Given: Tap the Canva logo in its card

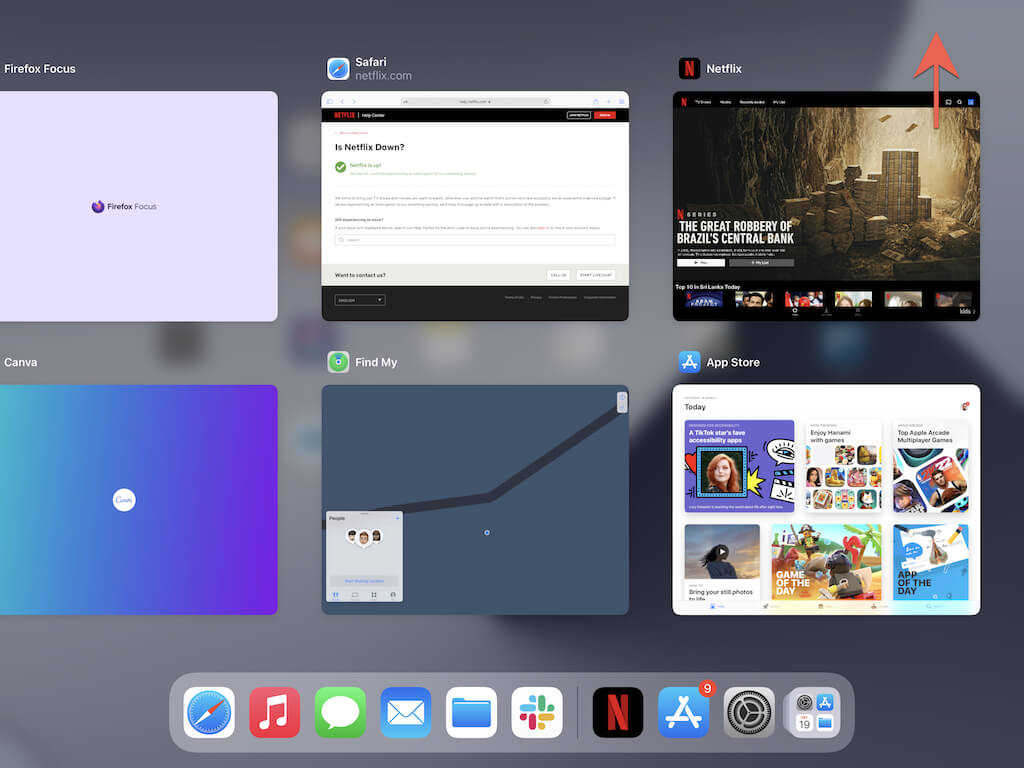Looking at the screenshot, I should tap(124, 500).
